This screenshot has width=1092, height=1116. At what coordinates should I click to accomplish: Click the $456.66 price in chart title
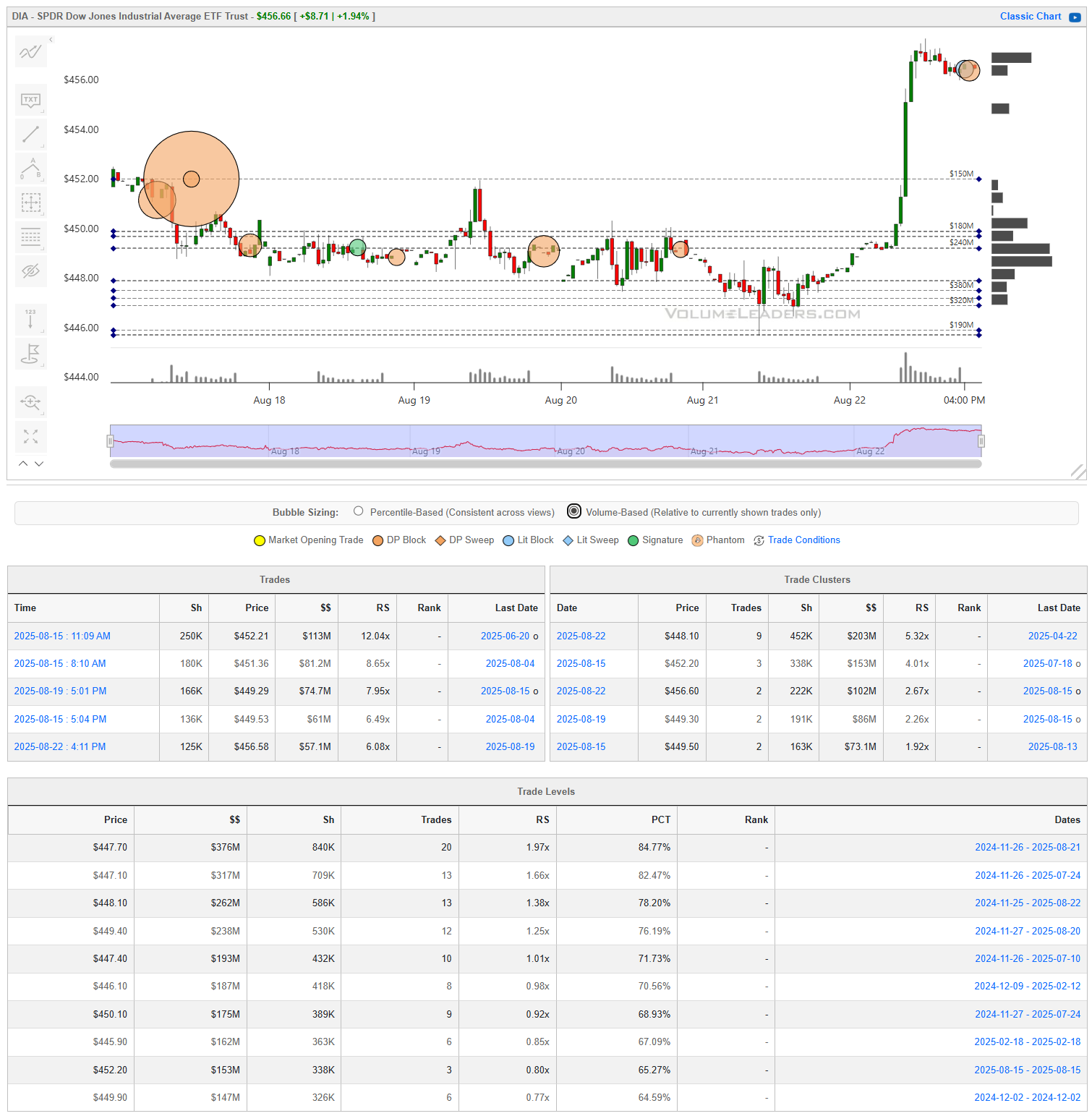pos(273,16)
